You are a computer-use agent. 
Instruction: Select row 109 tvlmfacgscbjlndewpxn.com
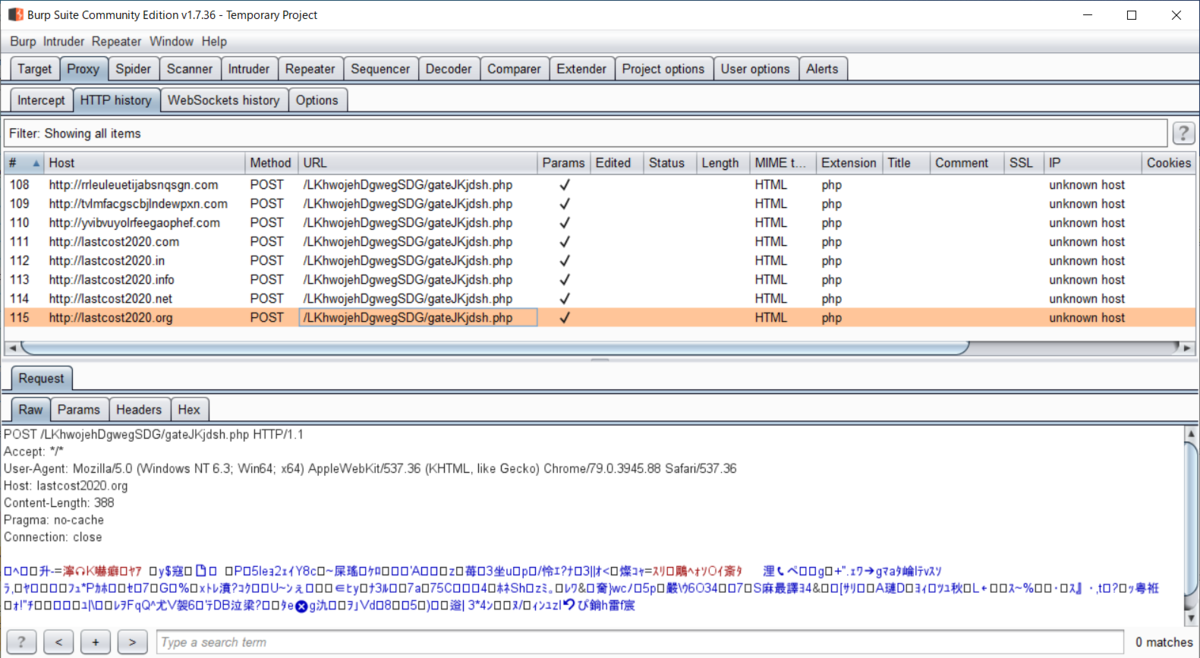pyautogui.click(x=600, y=204)
